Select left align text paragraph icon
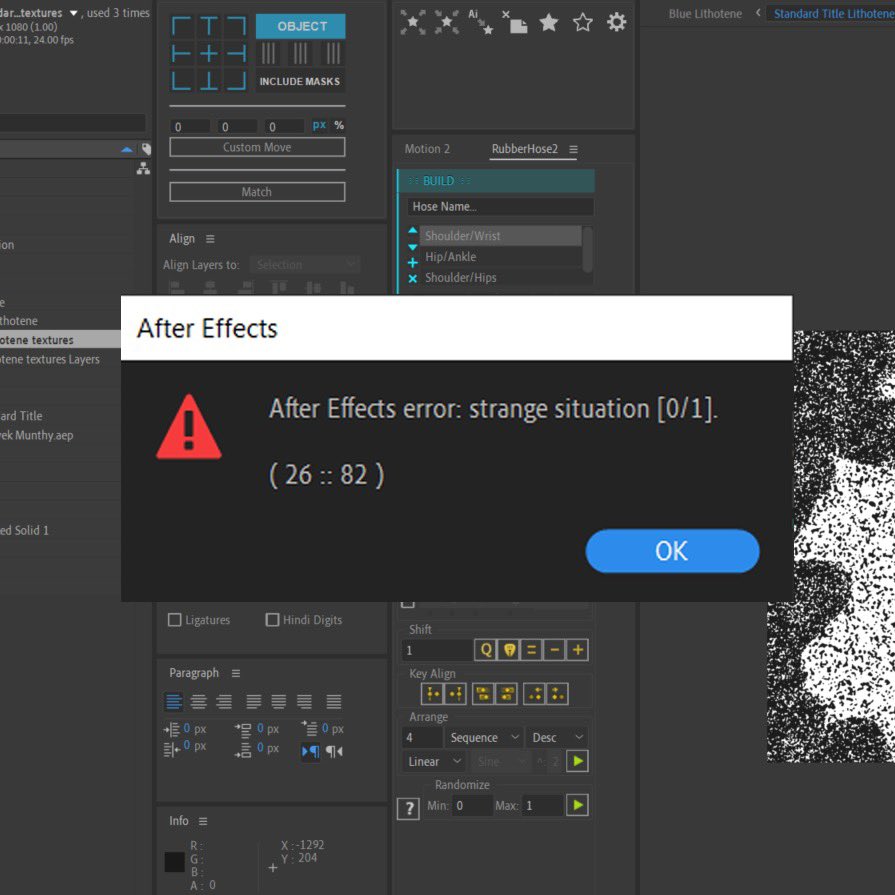 pos(174,702)
